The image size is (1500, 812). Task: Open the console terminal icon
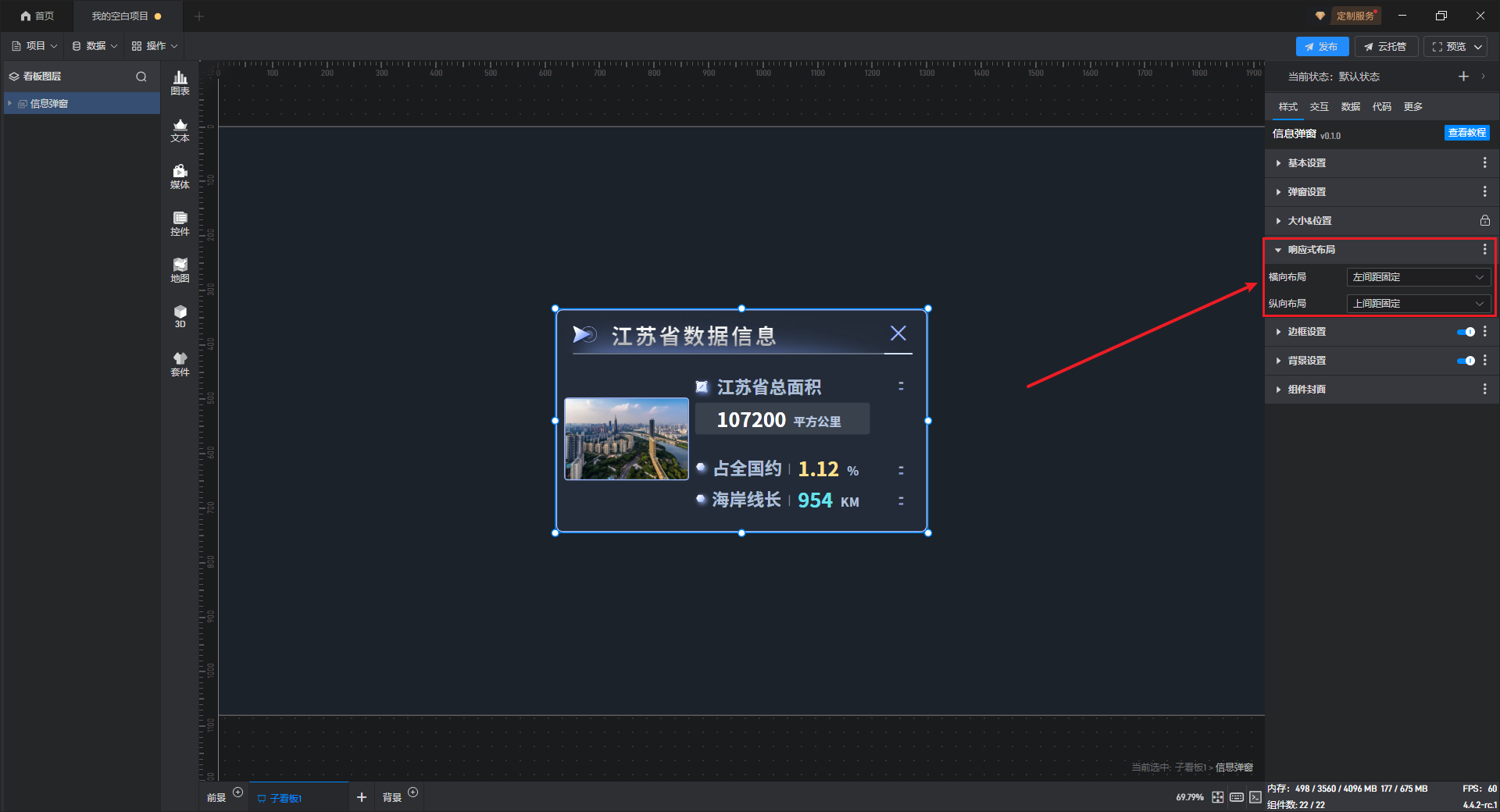(x=1255, y=797)
